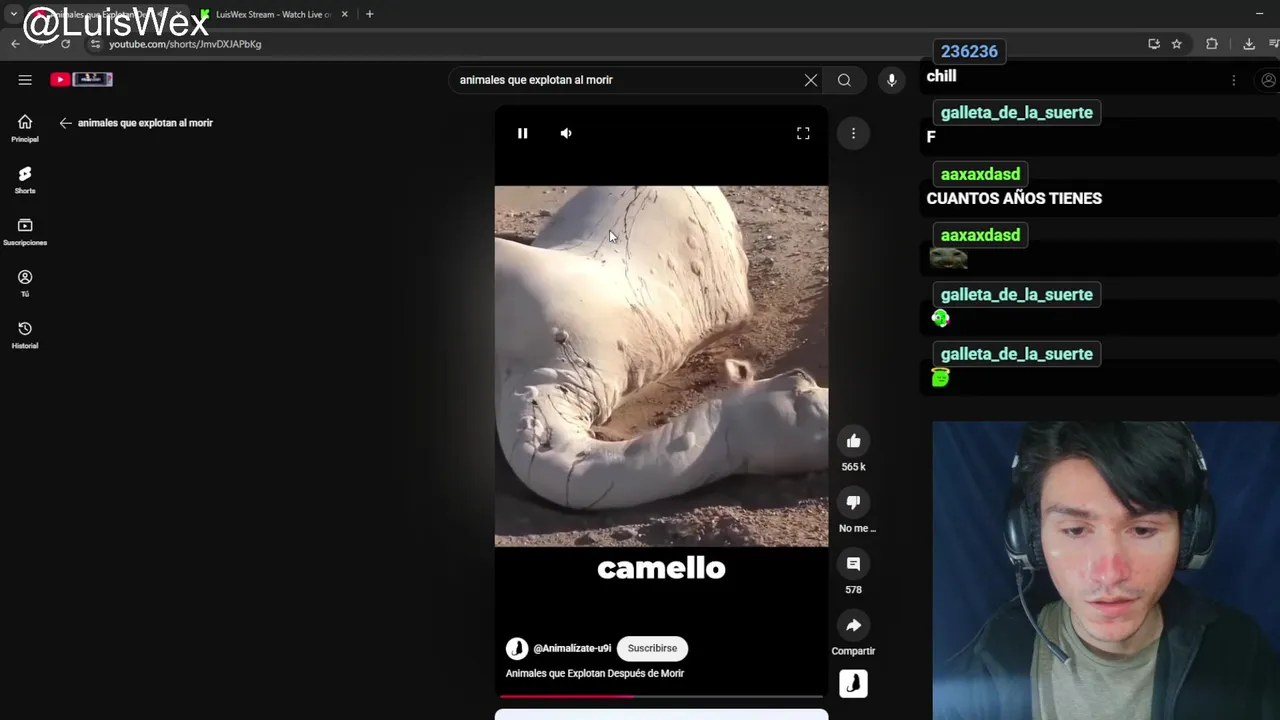This screenshot has height=720, width=1280.
Task: Click the 'CUANTOS AÑOS TIENES' chat message
Action: click(x=1014, y=198)
